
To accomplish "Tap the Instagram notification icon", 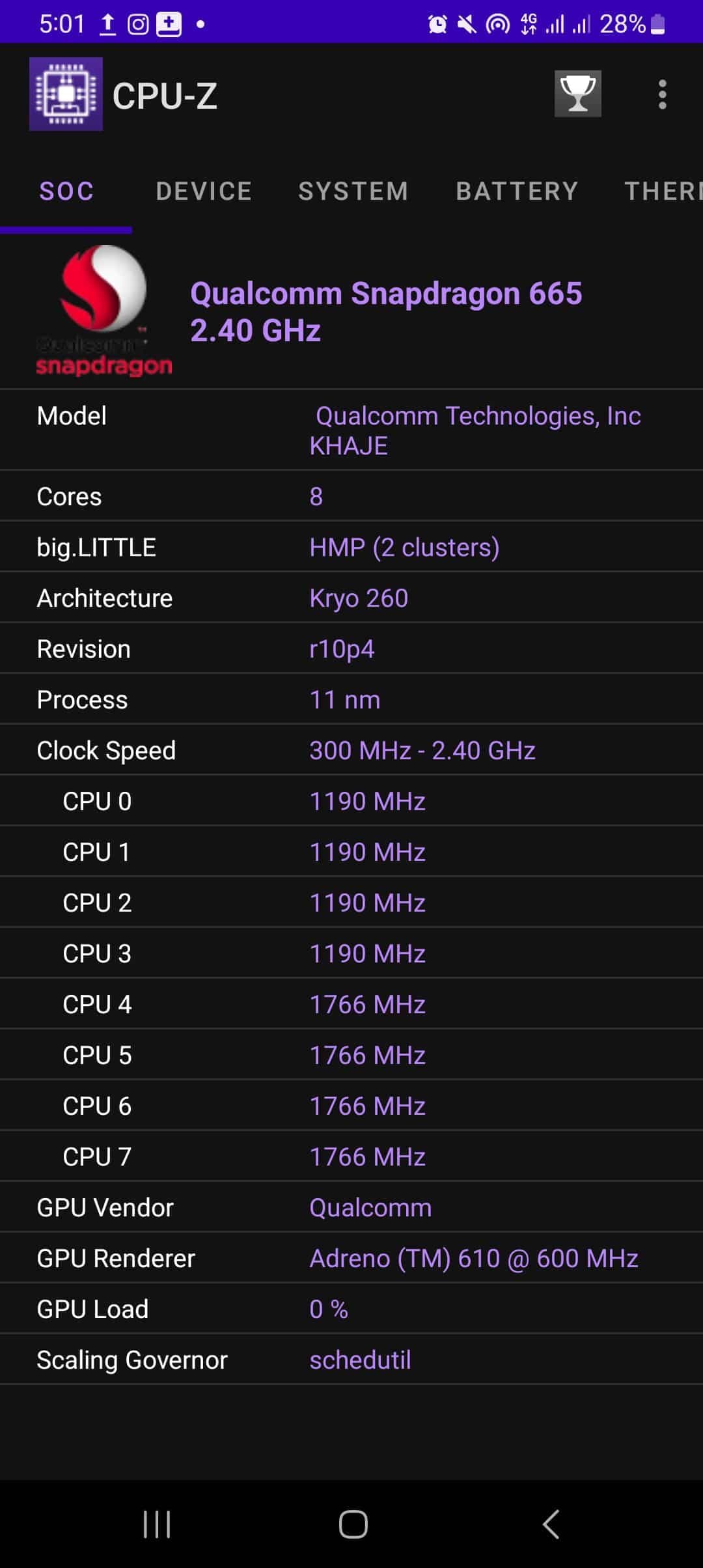I will (x=138, y=25).
